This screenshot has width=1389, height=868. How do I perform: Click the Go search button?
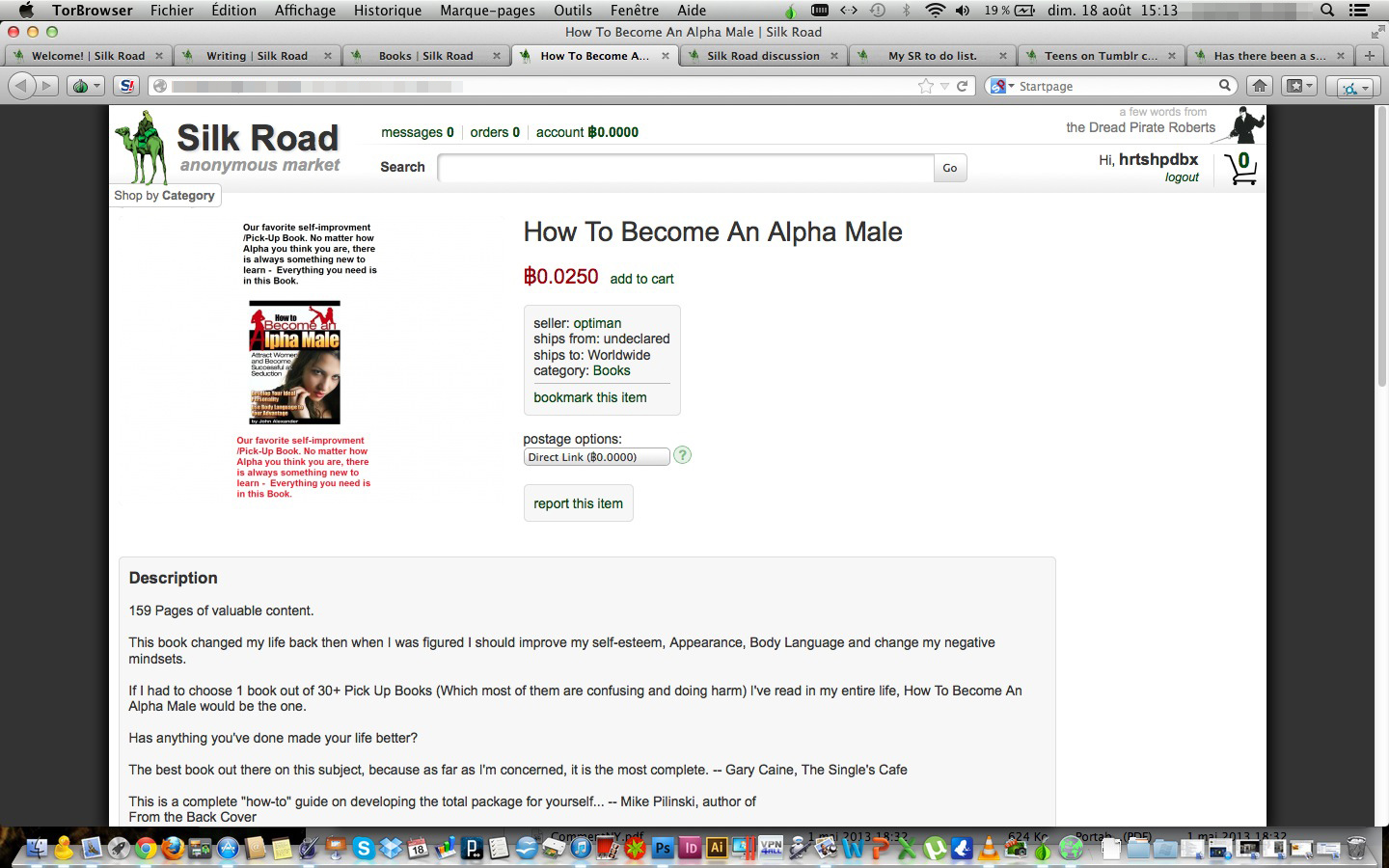click(x=950, y=168)
